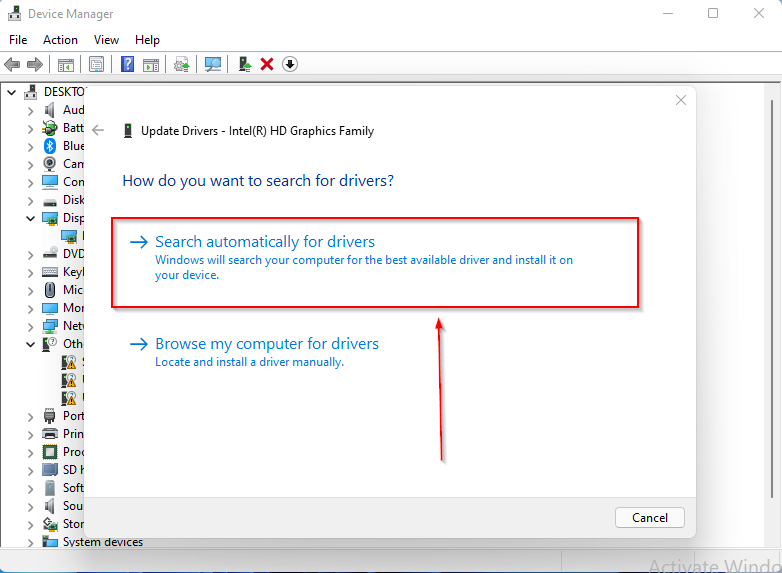Toggle the action pane toolbar icon

click(x=151, y=64)
